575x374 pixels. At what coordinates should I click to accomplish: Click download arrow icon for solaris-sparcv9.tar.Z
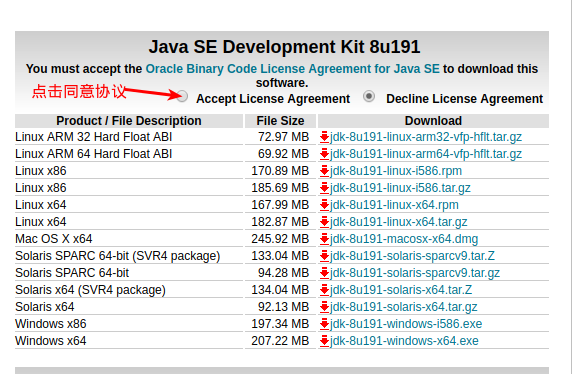point(324,256)
